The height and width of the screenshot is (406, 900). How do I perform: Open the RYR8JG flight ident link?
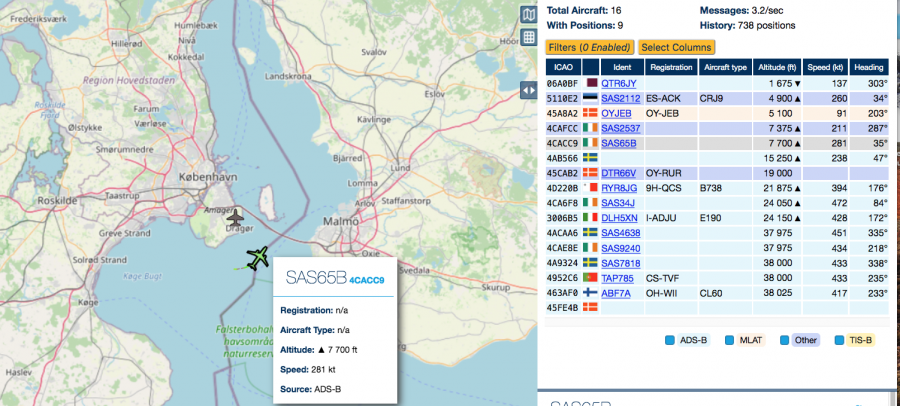(x=619, y=188)
